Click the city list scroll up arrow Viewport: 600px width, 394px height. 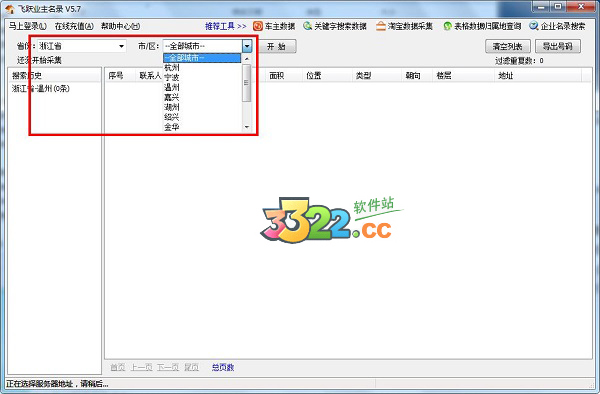point(247,59)
